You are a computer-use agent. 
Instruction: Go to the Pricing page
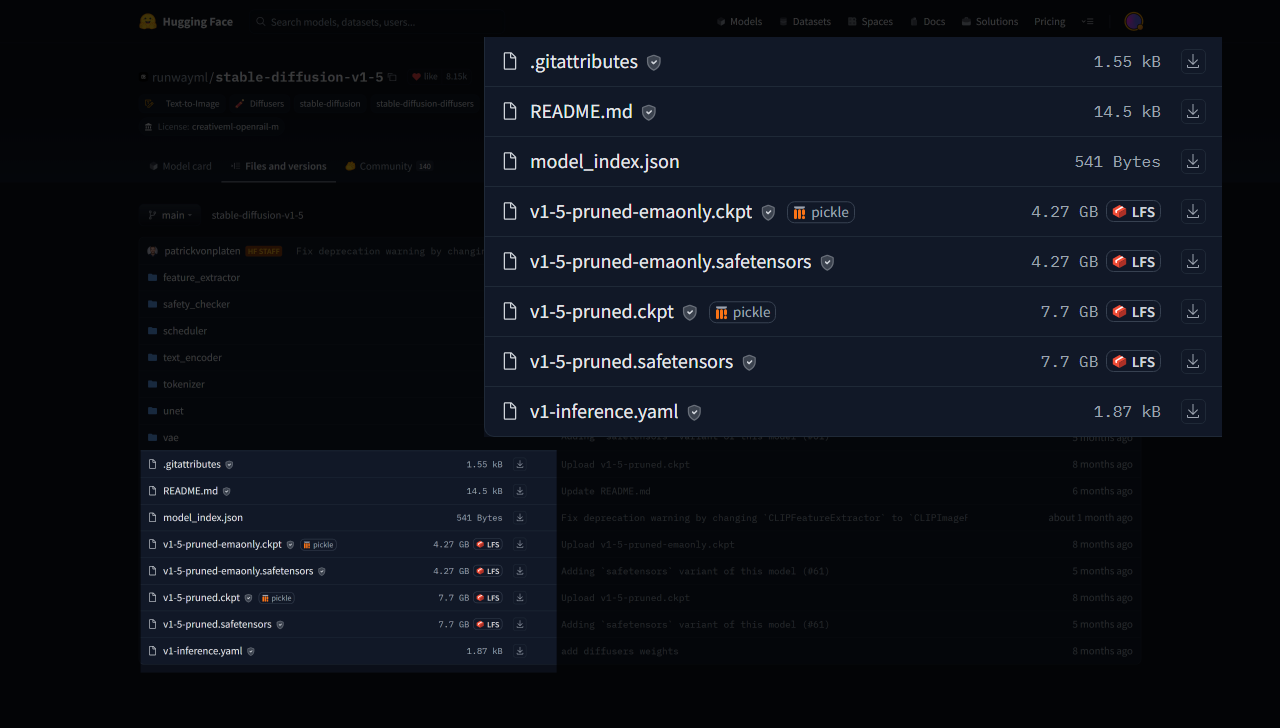pyautogui.click(x=1050, y=22)
